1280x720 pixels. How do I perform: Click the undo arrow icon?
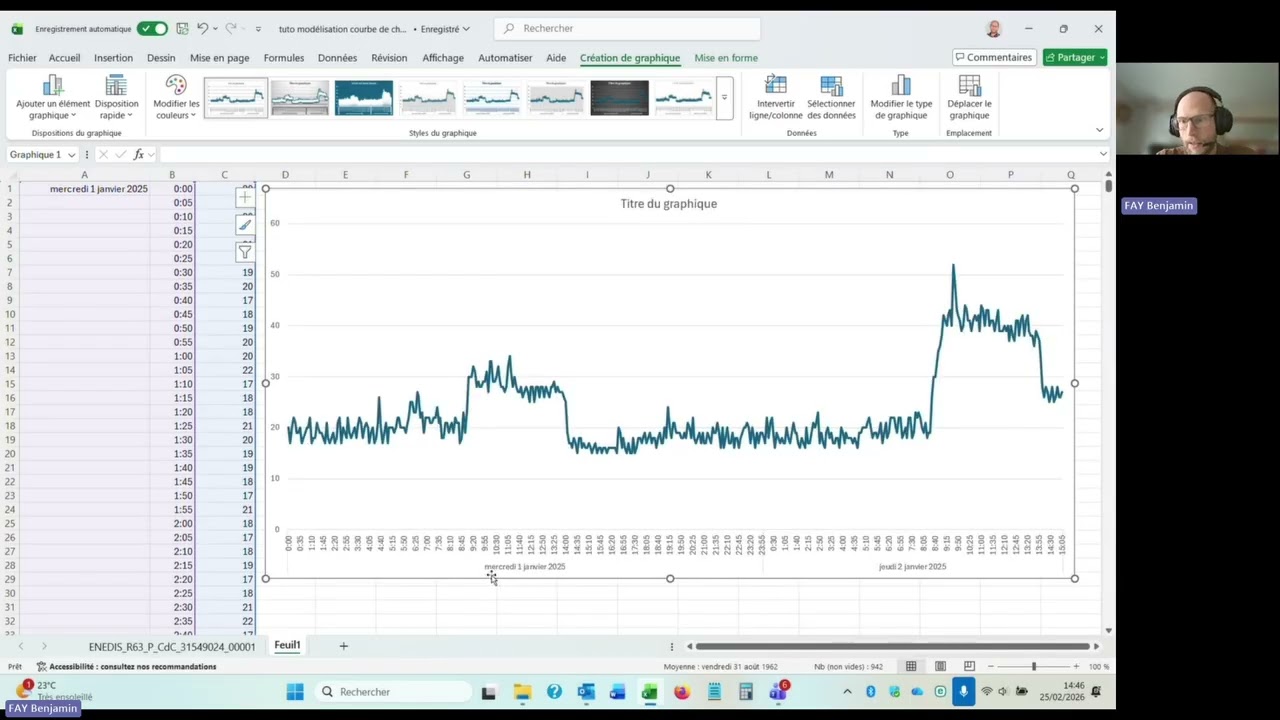(x=203, y=29)
